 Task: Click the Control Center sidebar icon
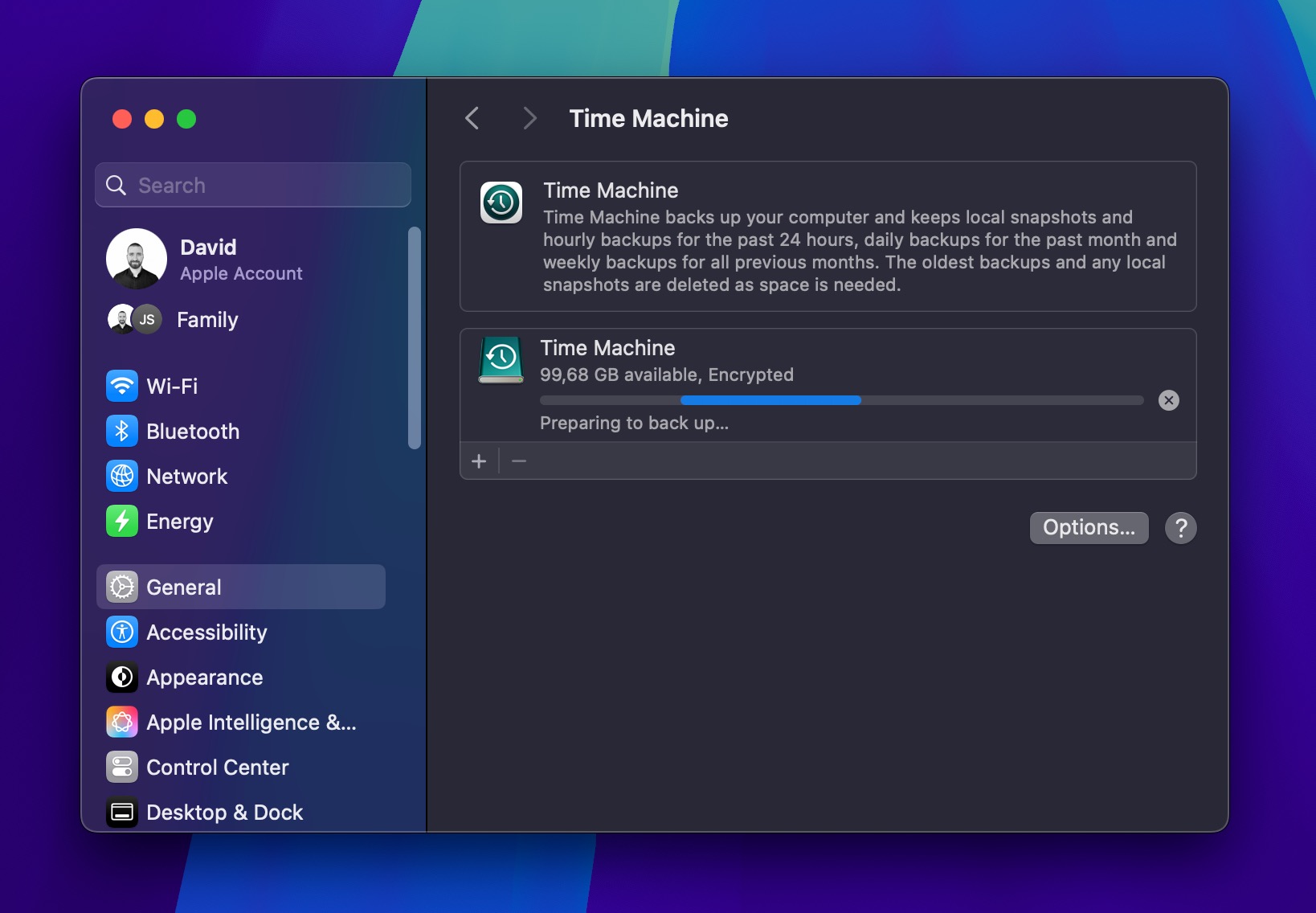coord(121,767)
